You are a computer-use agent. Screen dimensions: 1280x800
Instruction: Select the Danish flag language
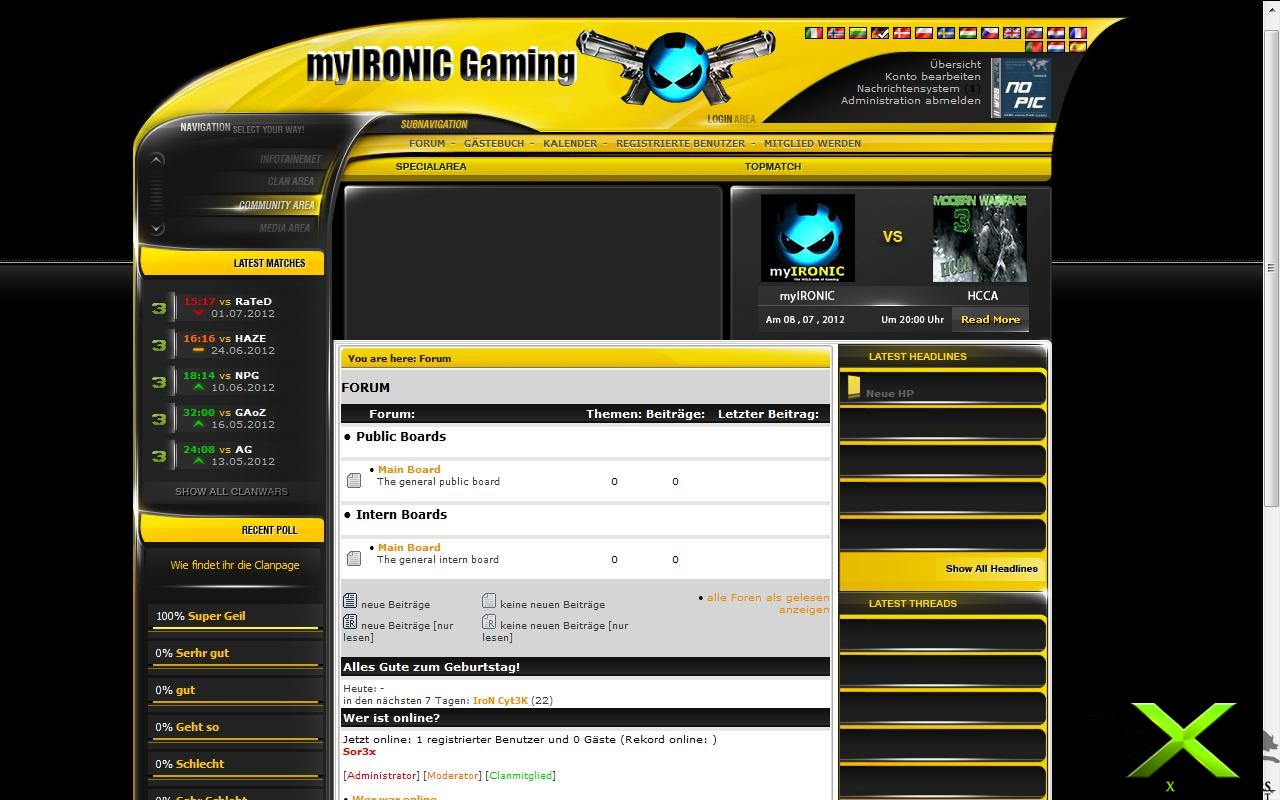(902, 33)
